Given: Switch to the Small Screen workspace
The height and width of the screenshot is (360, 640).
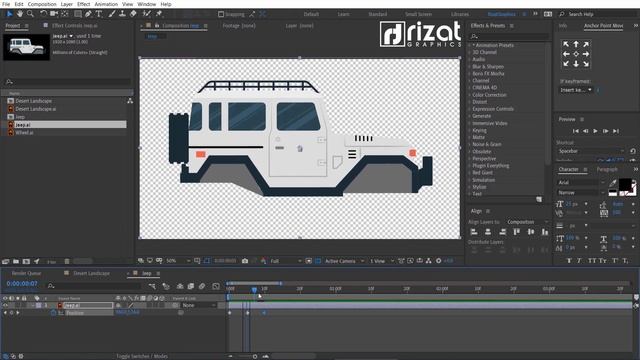Looking at the screenshot, I should [x=418, y=14].
